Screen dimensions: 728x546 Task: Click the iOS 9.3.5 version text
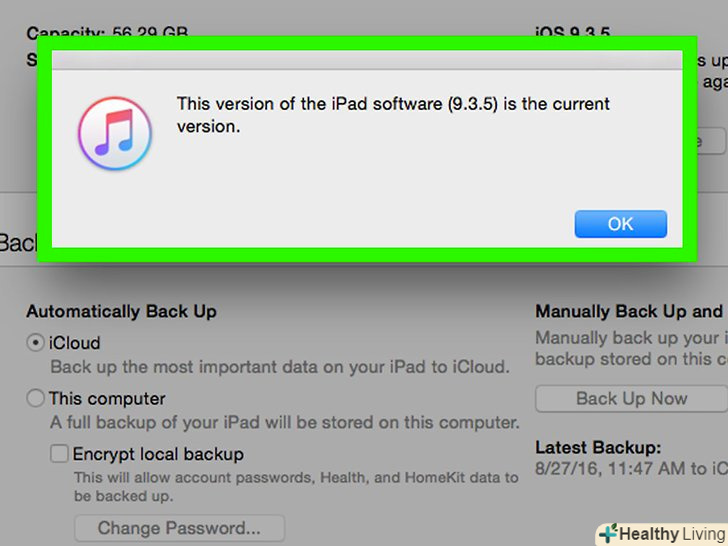[x=572, y=32]
